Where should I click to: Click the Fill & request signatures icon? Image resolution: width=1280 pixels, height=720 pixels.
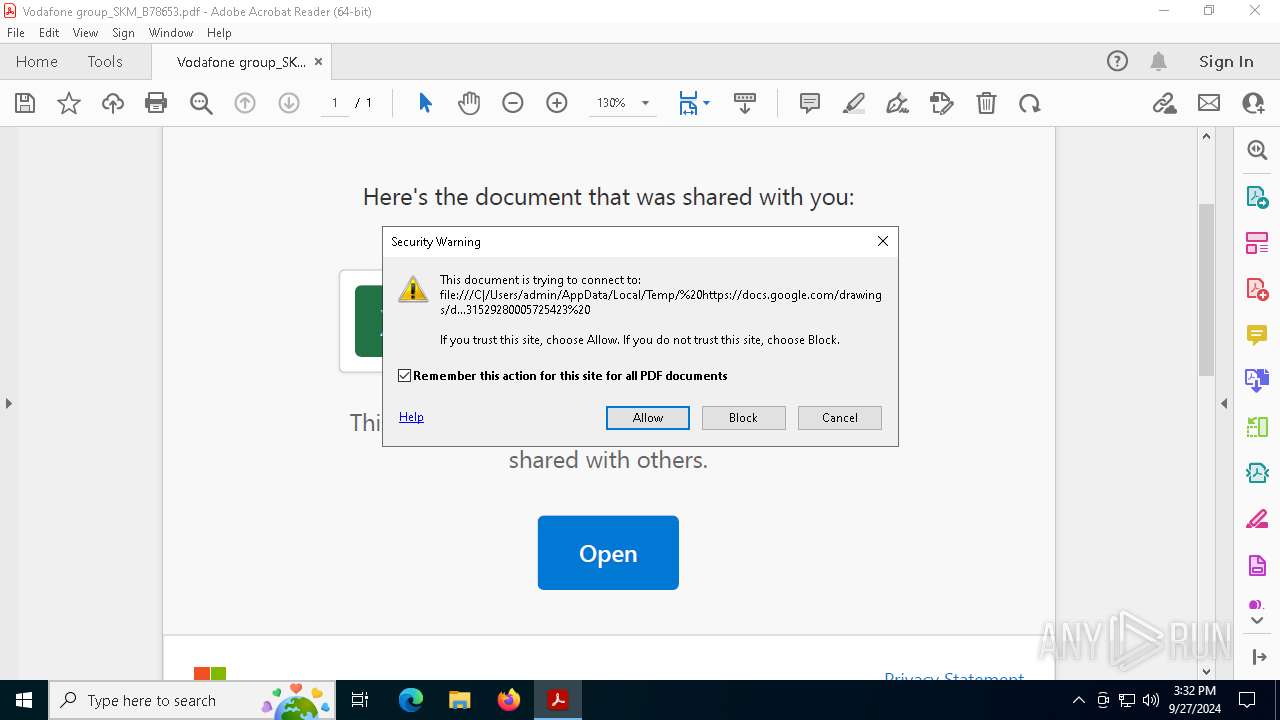(x=942, y=103)
